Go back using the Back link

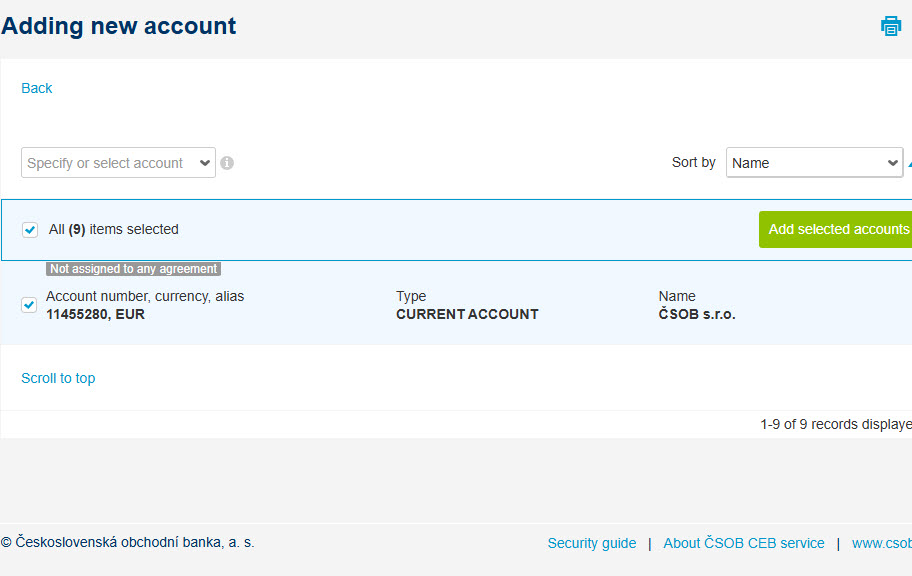(37, 88)
